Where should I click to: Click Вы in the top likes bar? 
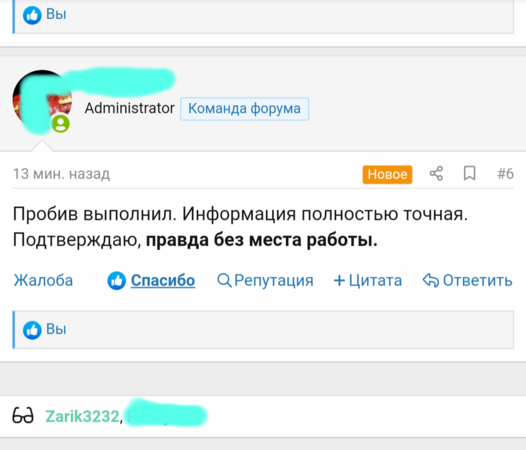(56, 14)
